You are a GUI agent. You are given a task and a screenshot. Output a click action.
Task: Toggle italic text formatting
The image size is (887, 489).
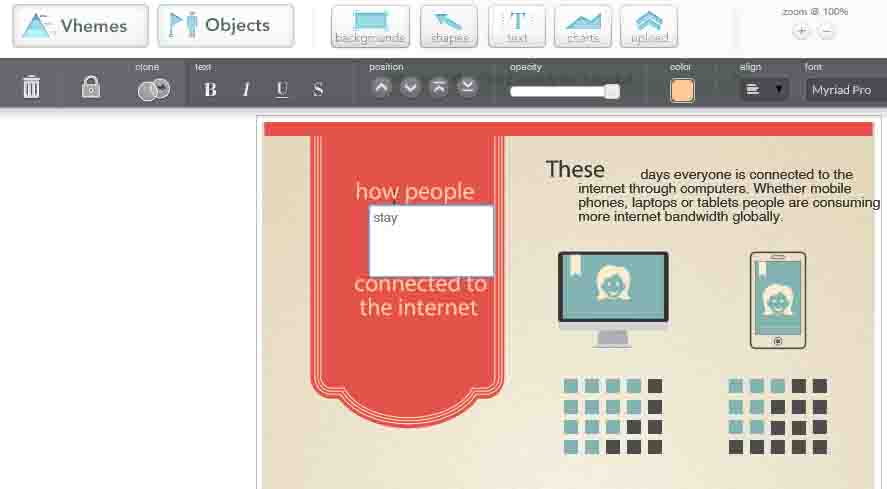[x=246, y=89]
